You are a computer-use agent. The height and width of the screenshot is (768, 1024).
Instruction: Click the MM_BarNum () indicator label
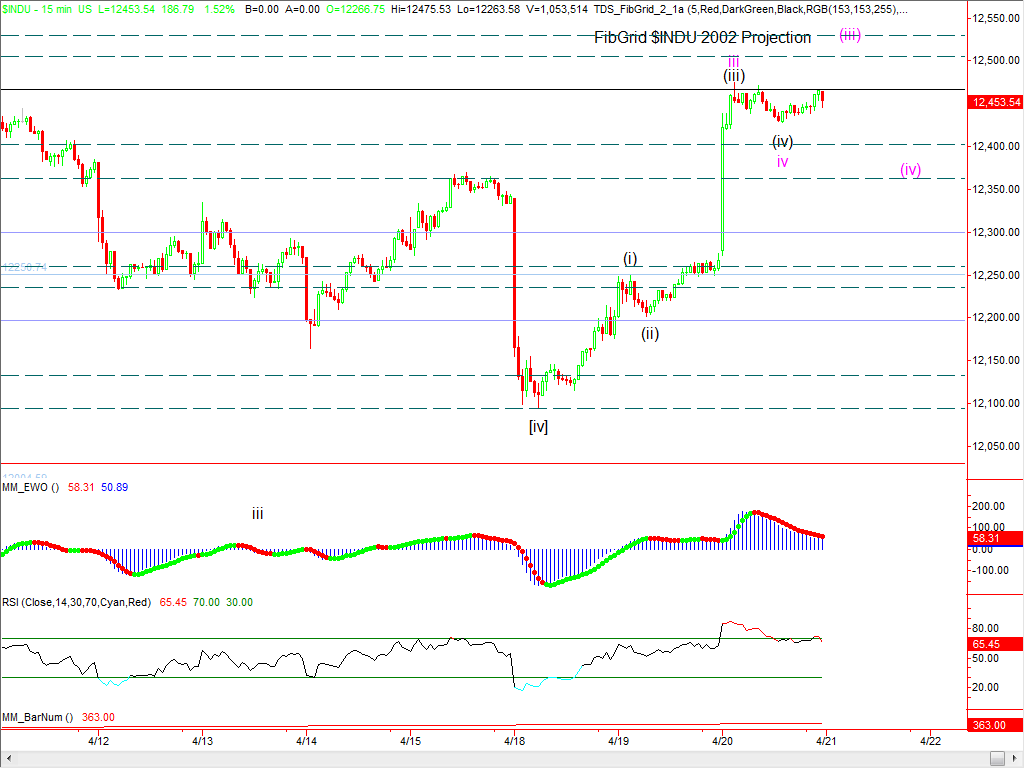click(37, 717)
